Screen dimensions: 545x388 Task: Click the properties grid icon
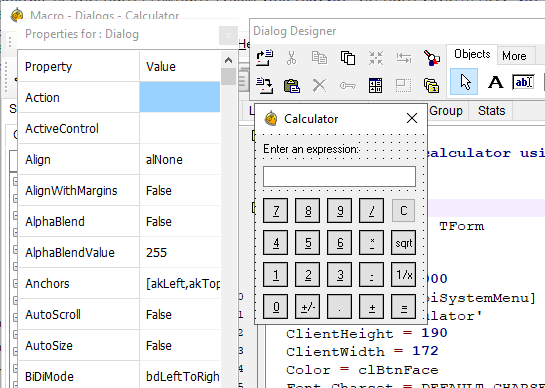(x=376, y=85)
